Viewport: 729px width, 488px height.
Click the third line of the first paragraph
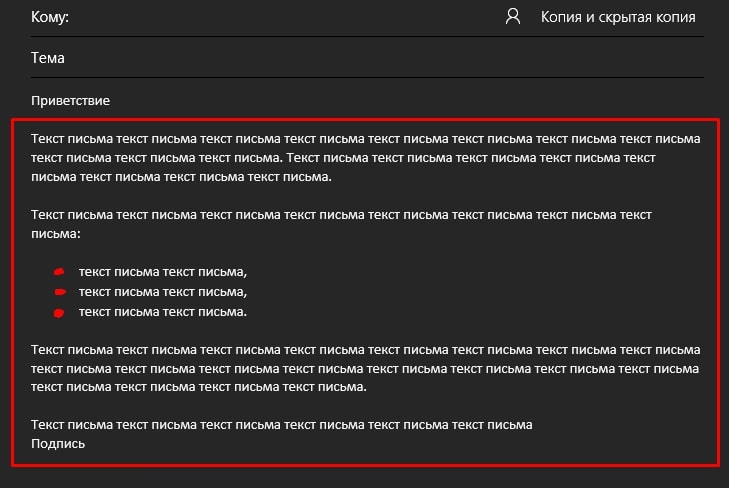point(181,177)
